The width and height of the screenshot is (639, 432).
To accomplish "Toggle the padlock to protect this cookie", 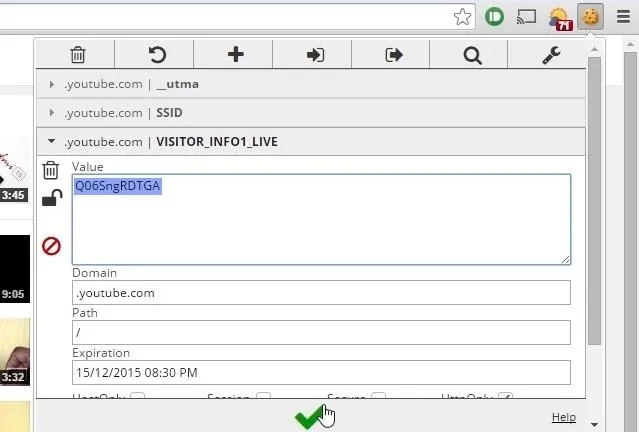I will coord(52,198).
